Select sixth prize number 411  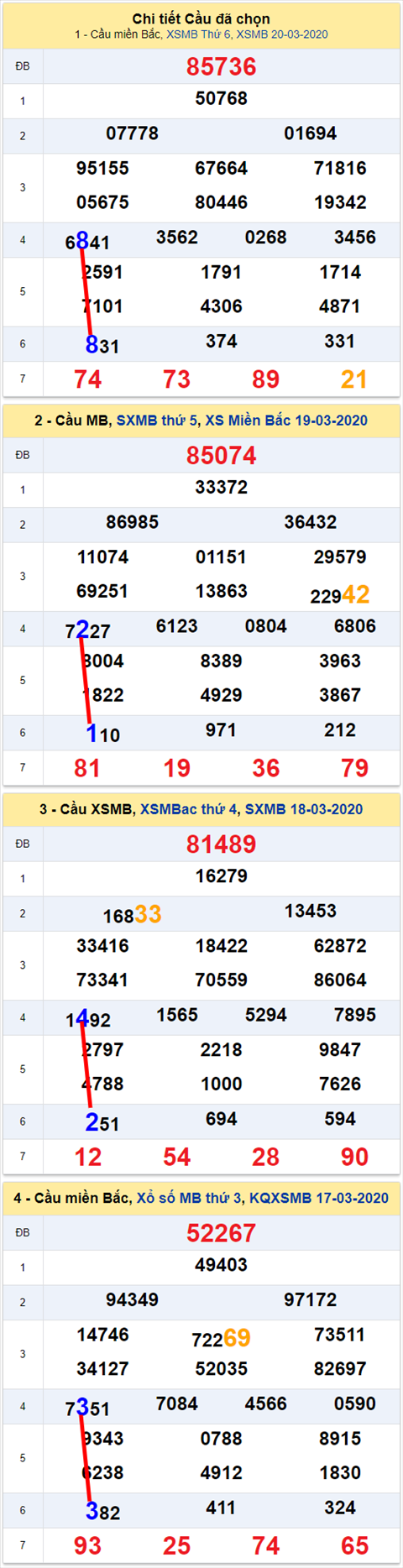222,1507
